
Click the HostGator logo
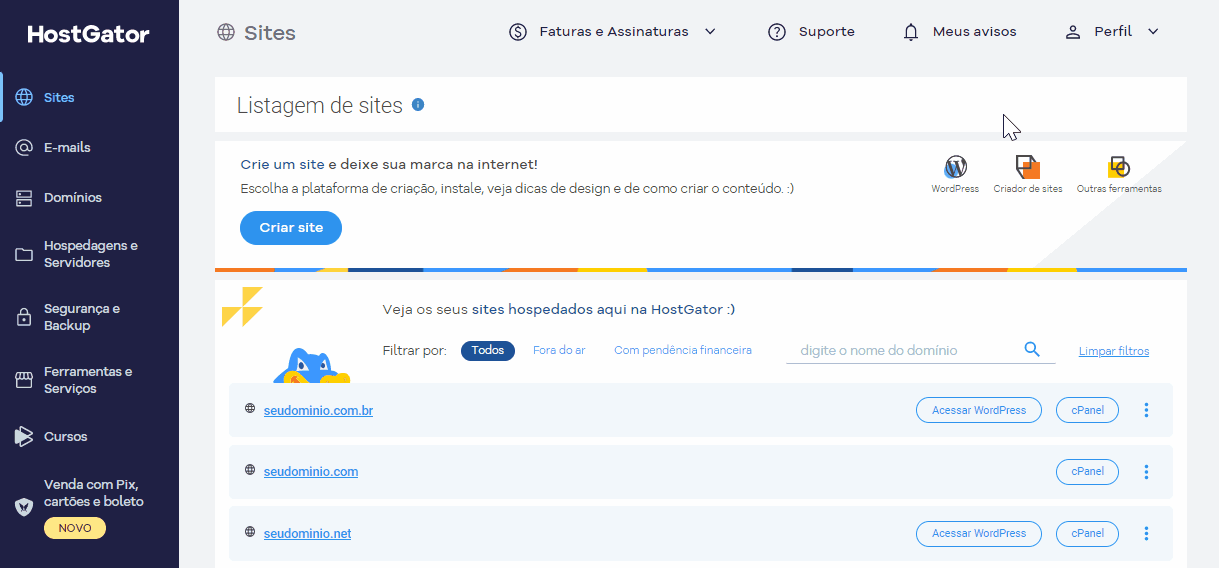point(88,35)
